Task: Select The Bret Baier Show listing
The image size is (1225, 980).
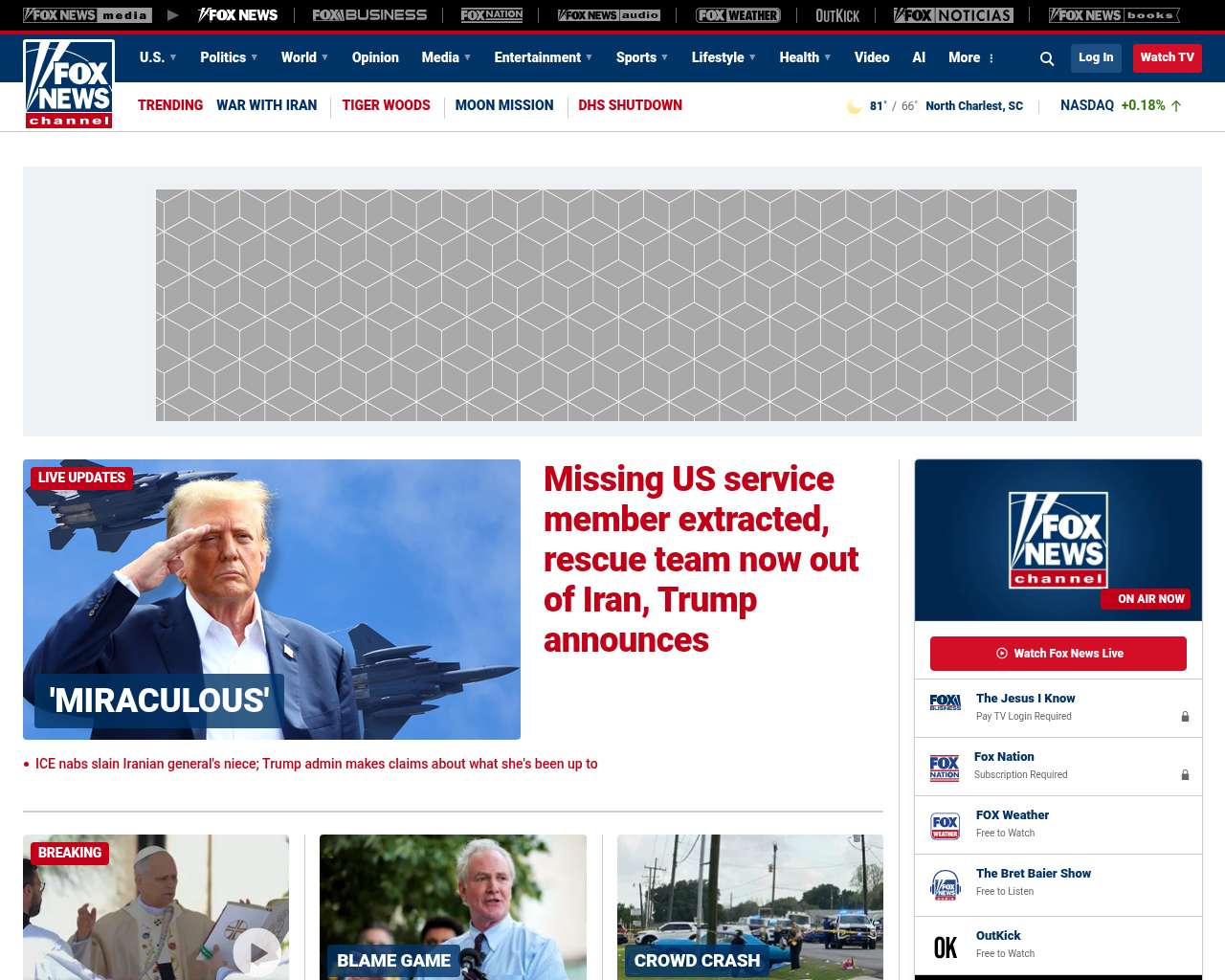Action: click(1058, 885)
